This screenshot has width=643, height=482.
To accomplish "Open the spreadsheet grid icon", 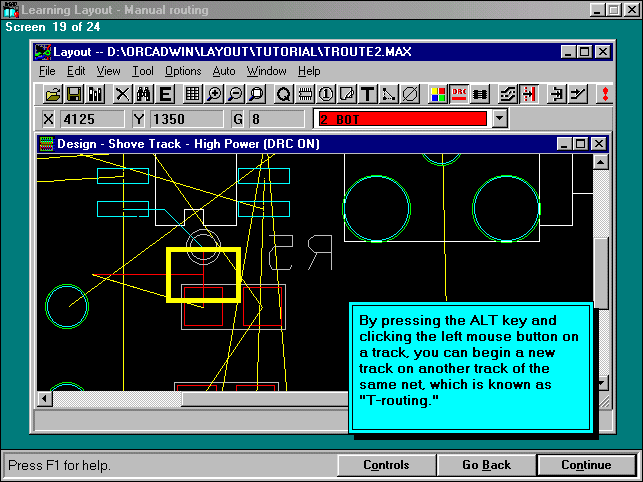I will click(x=193, y=94).
